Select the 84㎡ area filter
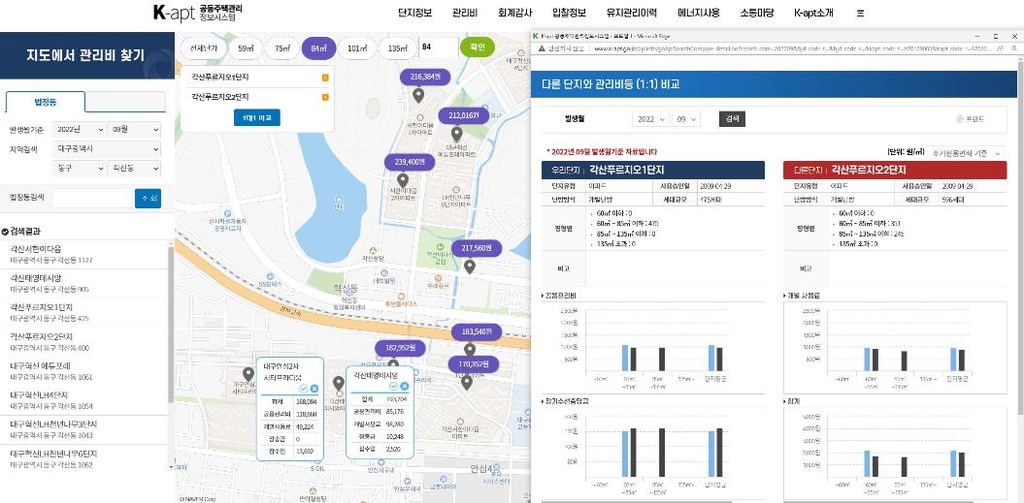The width and height of the screenshot is (1024, 503). (319, 47)
